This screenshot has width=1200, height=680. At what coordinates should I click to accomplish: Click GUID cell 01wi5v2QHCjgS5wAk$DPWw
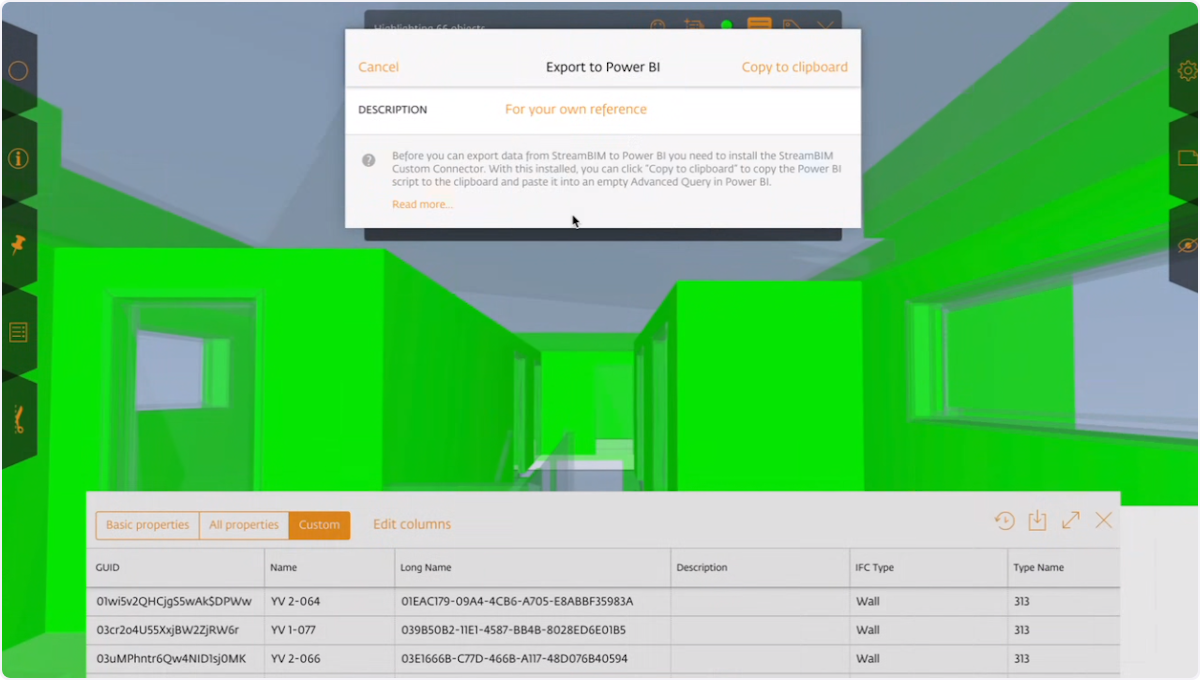pyautogui.click(x=174, y=602)
